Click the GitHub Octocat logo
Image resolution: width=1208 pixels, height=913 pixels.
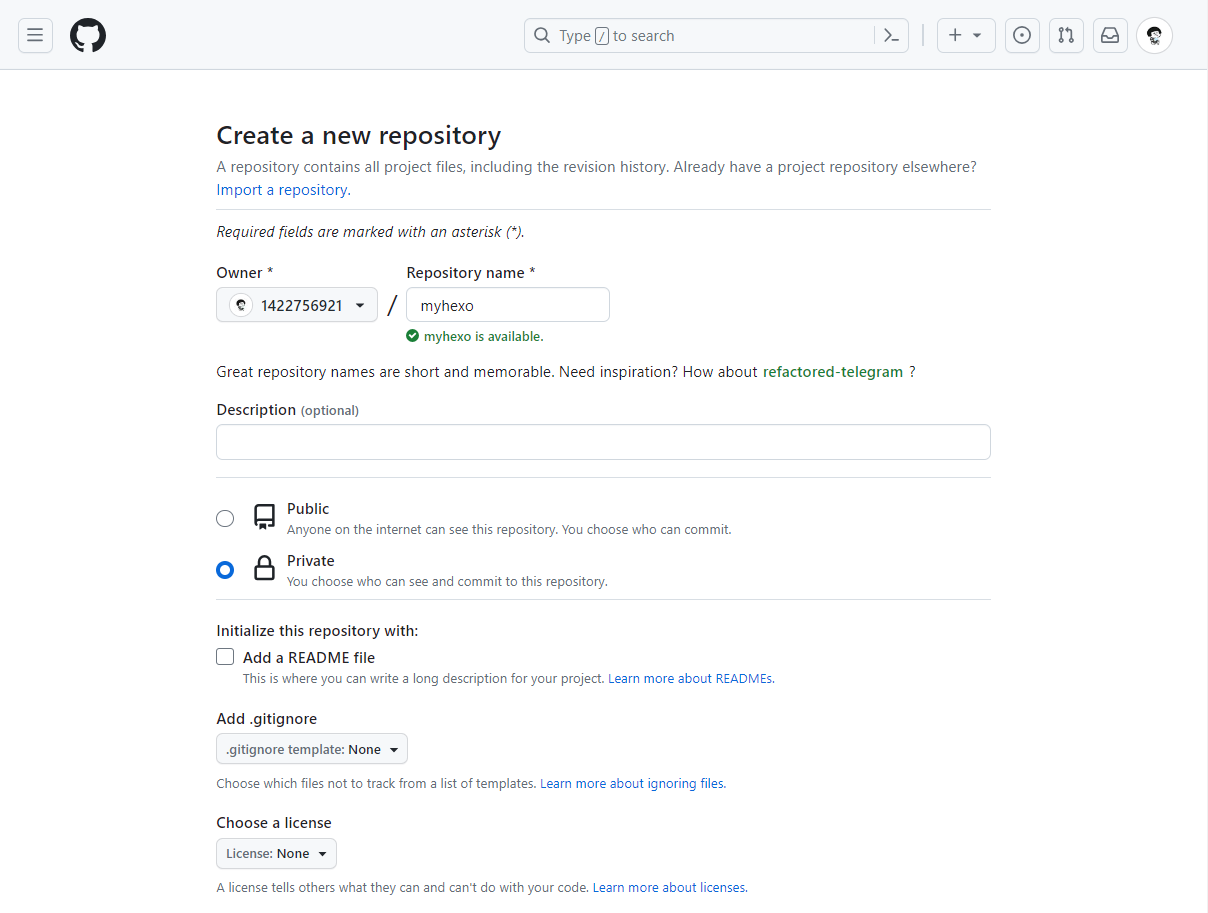coord(88,36)
